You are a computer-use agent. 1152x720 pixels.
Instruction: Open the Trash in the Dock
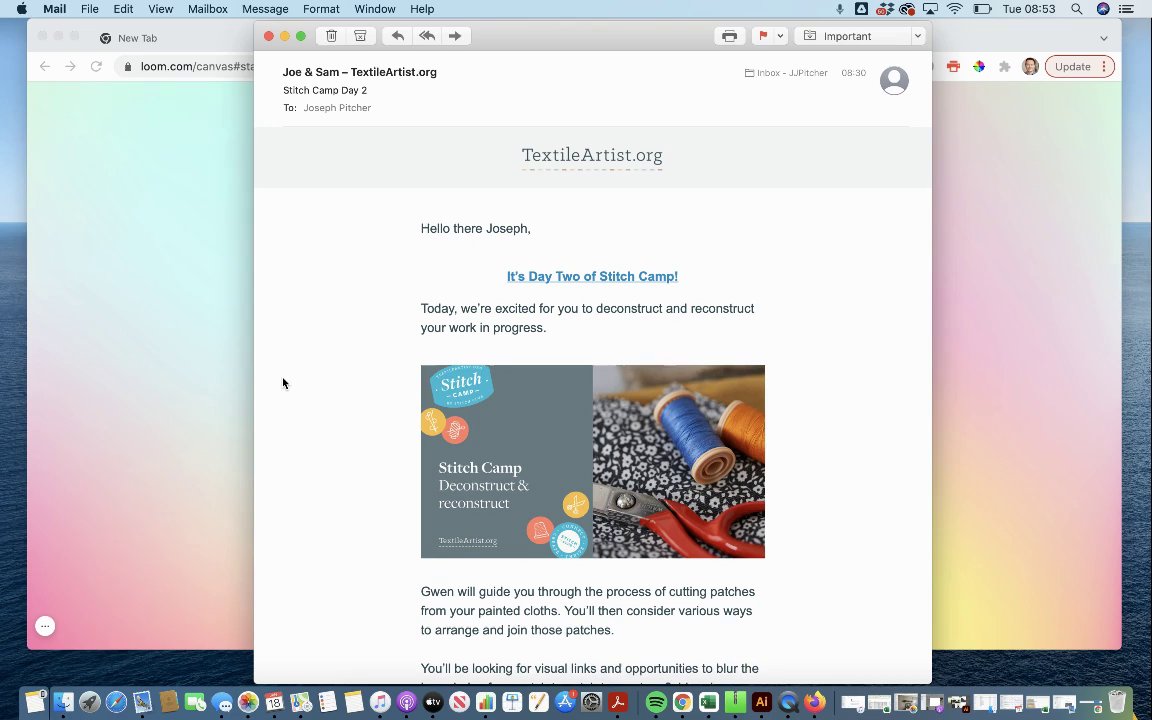point(1117,702)
